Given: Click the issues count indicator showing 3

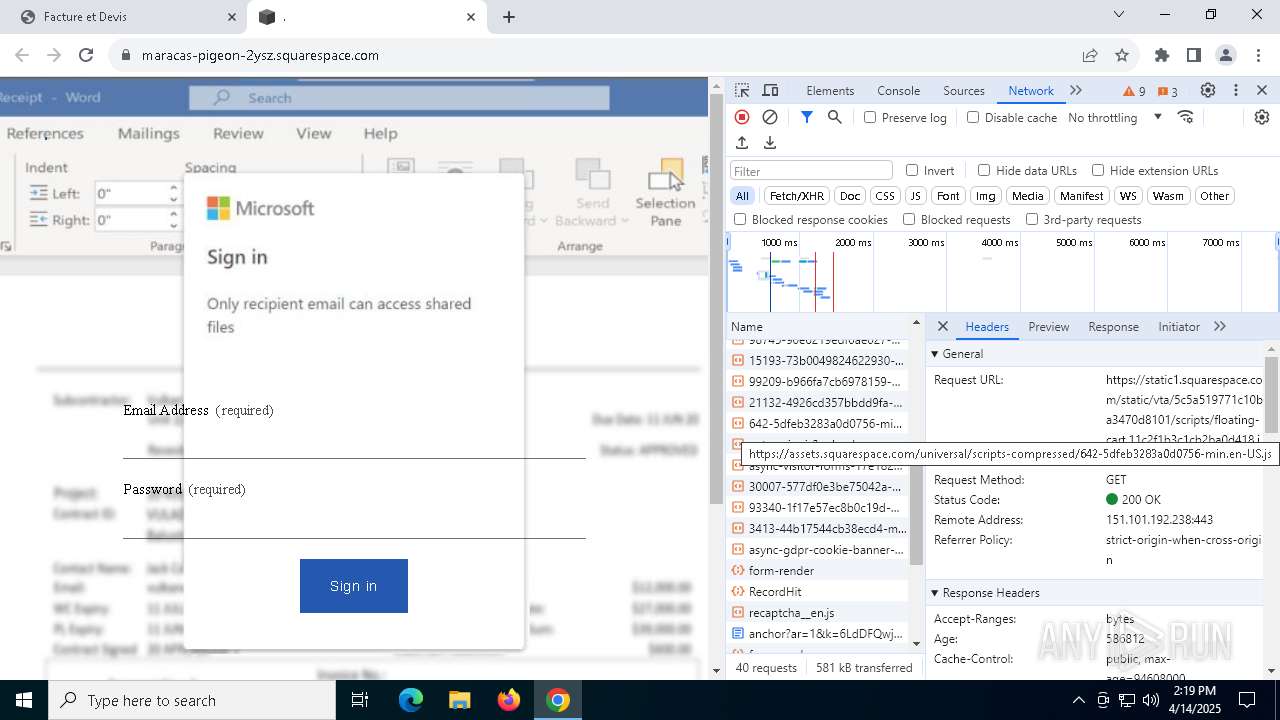Looking at the screenshot, I should click(x=1167, y=91).
